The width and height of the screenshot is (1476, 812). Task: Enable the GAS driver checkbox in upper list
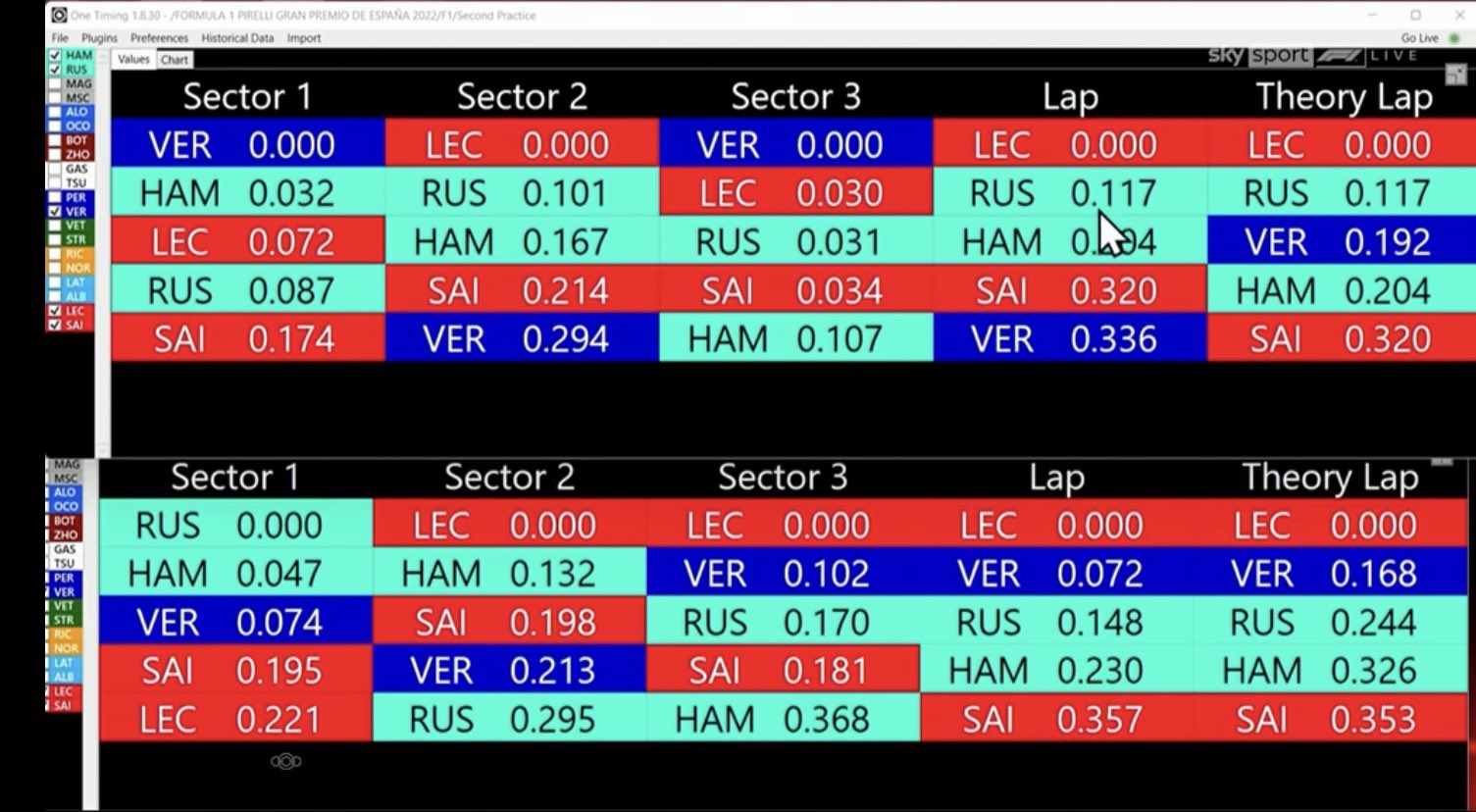click(56, 169)
